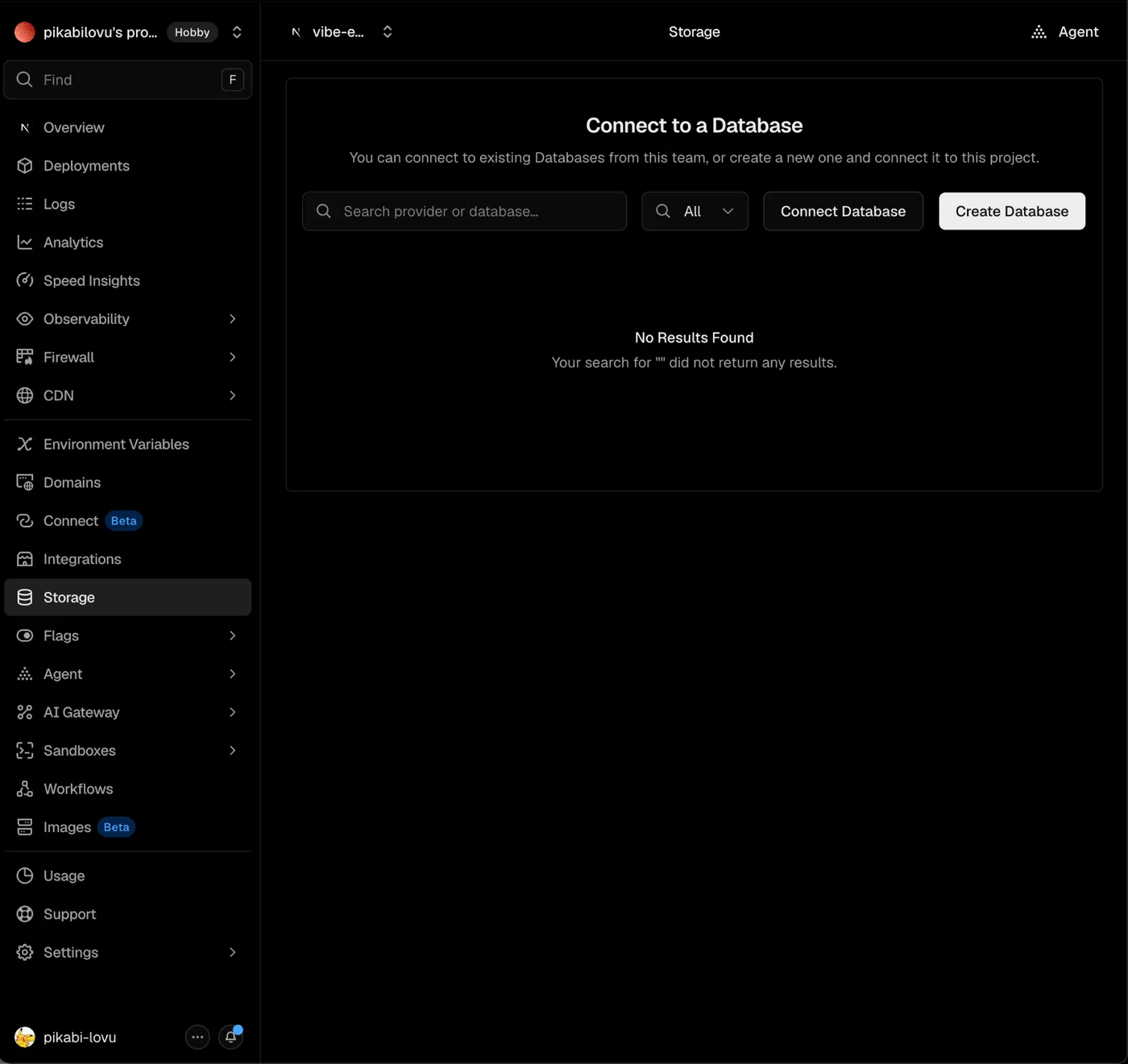Focus the Find search field

(x=128, y=80)
